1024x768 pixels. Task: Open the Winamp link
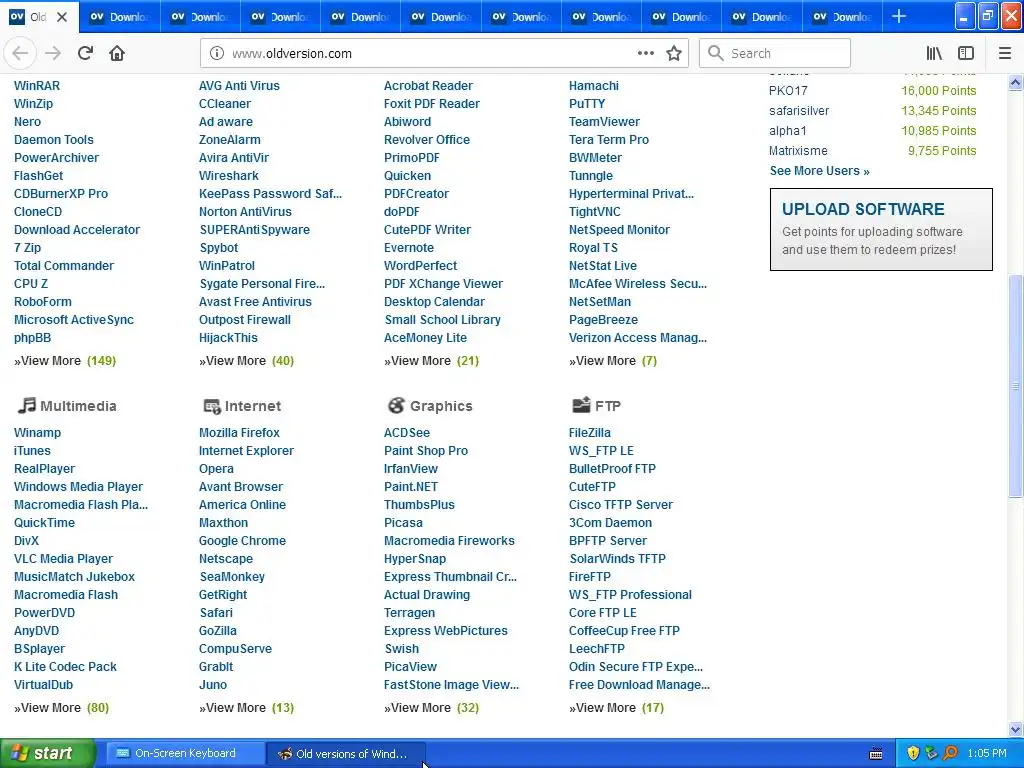37,433
